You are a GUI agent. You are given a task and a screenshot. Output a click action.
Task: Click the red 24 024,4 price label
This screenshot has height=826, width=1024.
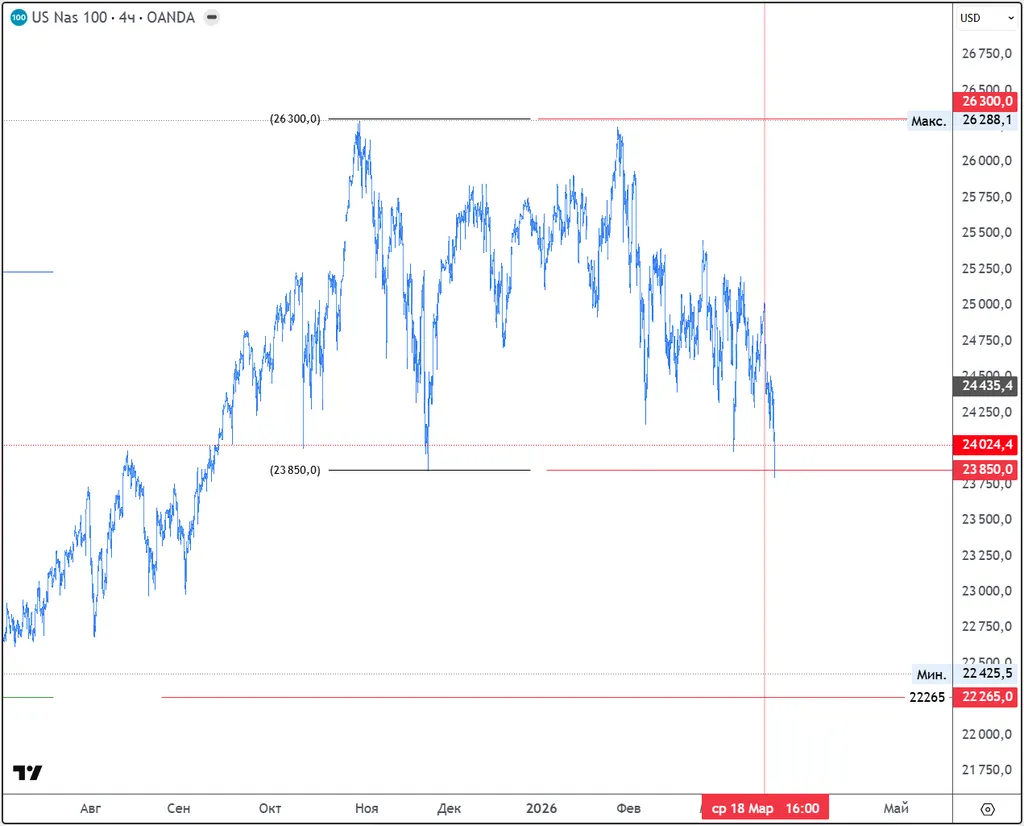(985, 445)
